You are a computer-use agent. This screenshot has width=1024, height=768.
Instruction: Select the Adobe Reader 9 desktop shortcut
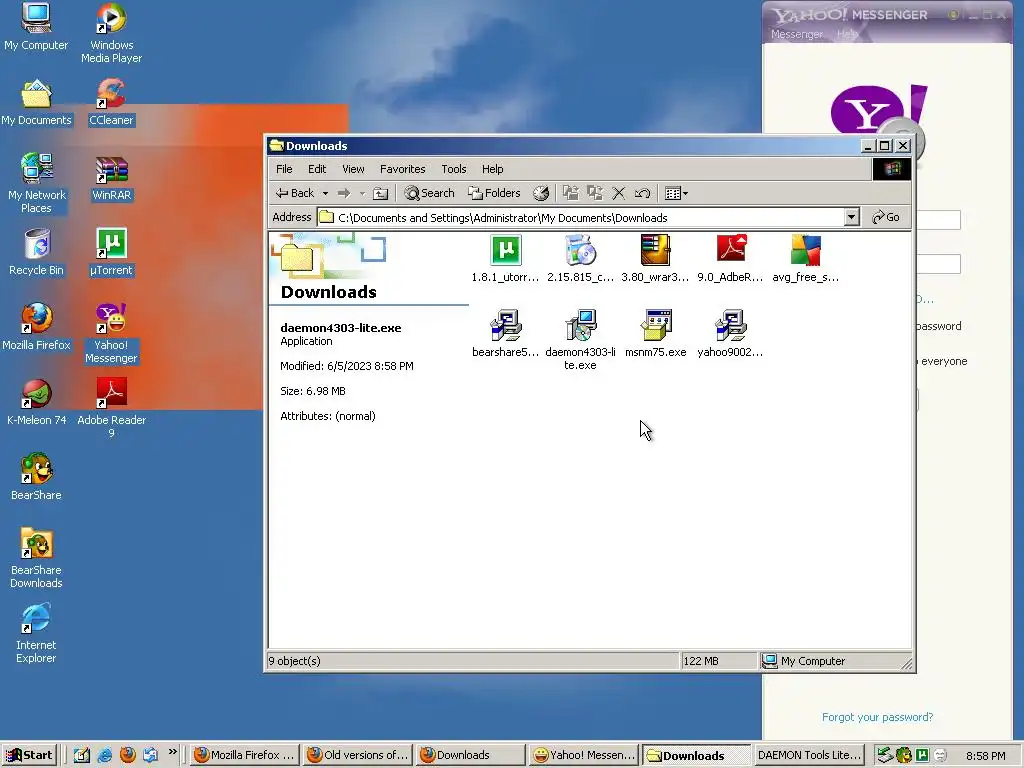(111, 409)
